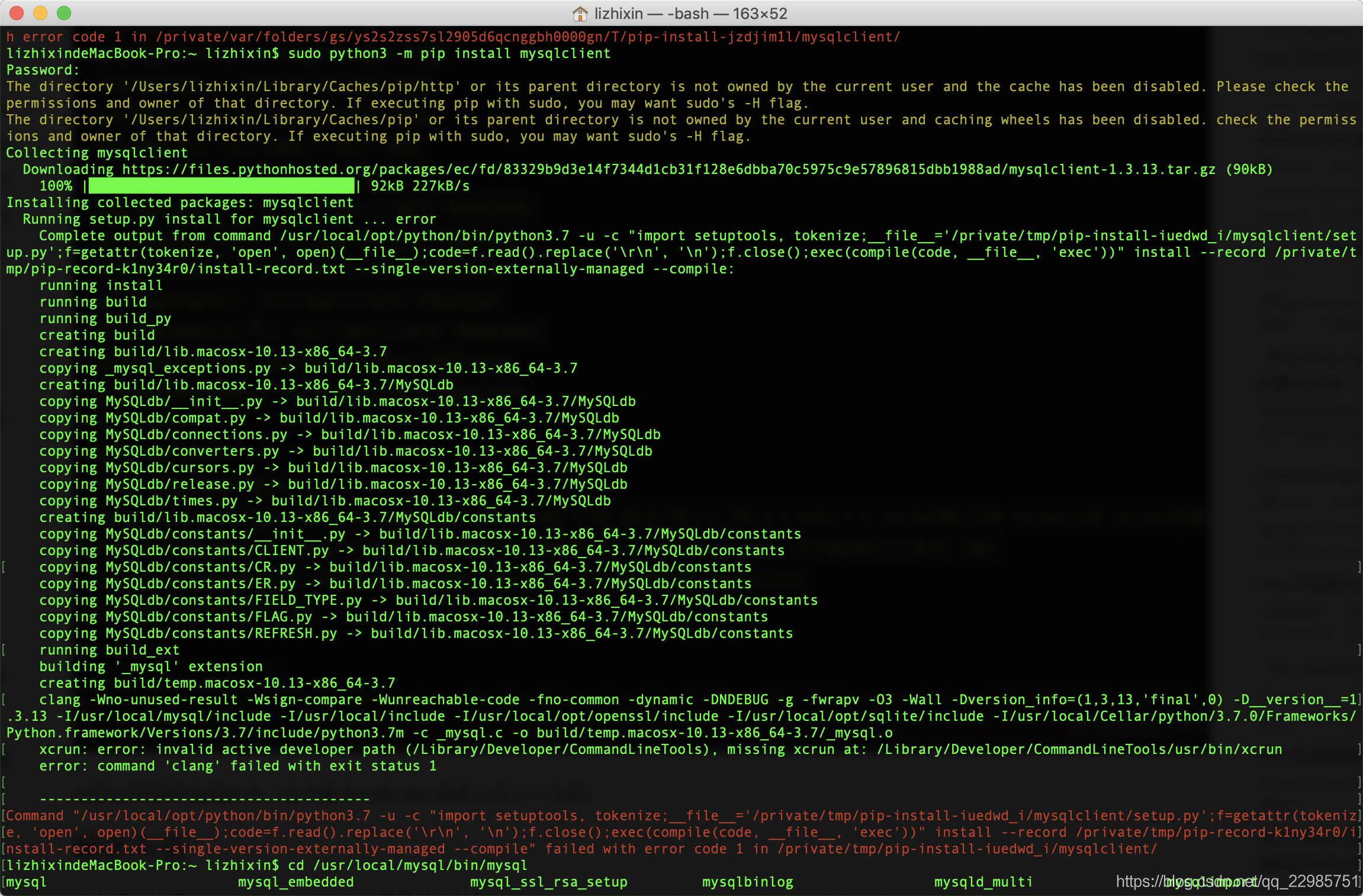Click 'copying MySQLdb/constants/CLIENT.py' line
This screenshot has height=896, width=1363.
(412, 550)
